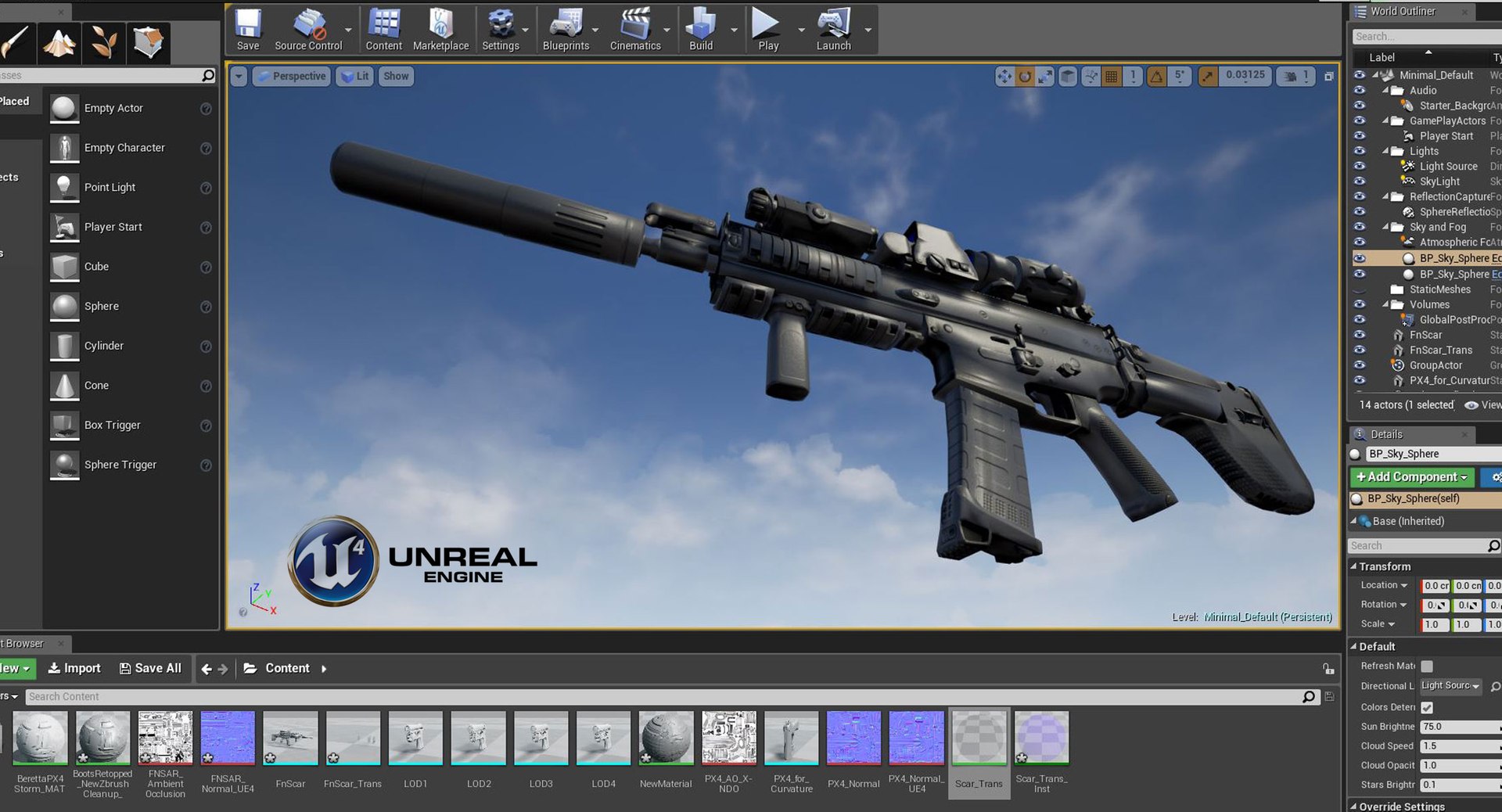Select the FnScar asset thumbnail
The width and height of the screenshot is (1502, 812).
(290, 738)
